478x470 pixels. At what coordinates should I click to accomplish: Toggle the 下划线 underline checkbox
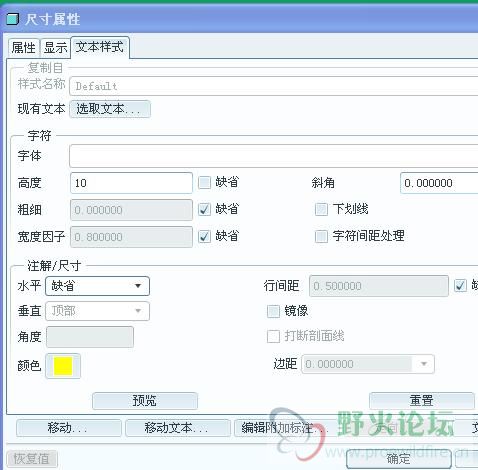(321, 209)
